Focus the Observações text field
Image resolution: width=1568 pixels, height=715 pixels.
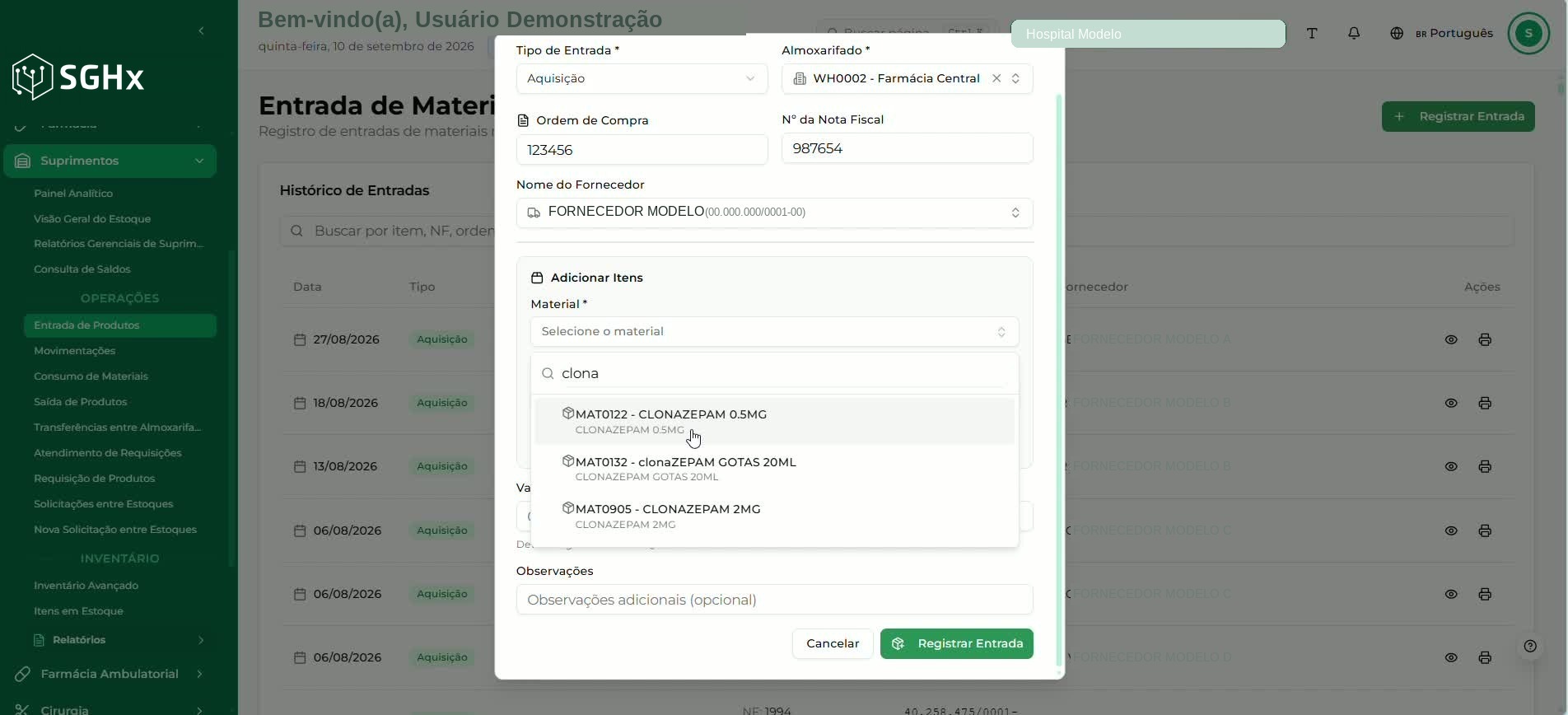tap(774, 600)
